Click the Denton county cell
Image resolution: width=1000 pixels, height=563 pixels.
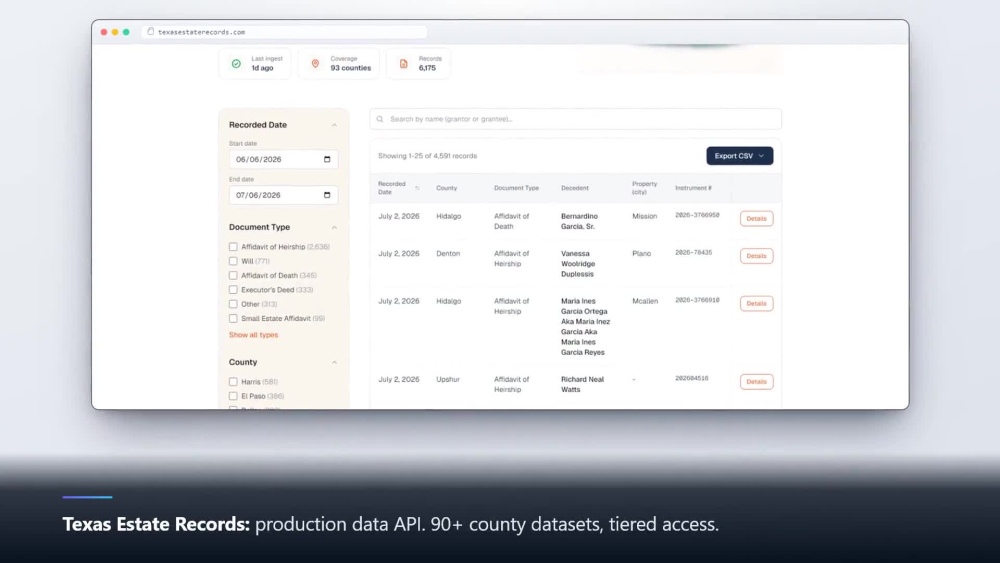coord(448,254)
